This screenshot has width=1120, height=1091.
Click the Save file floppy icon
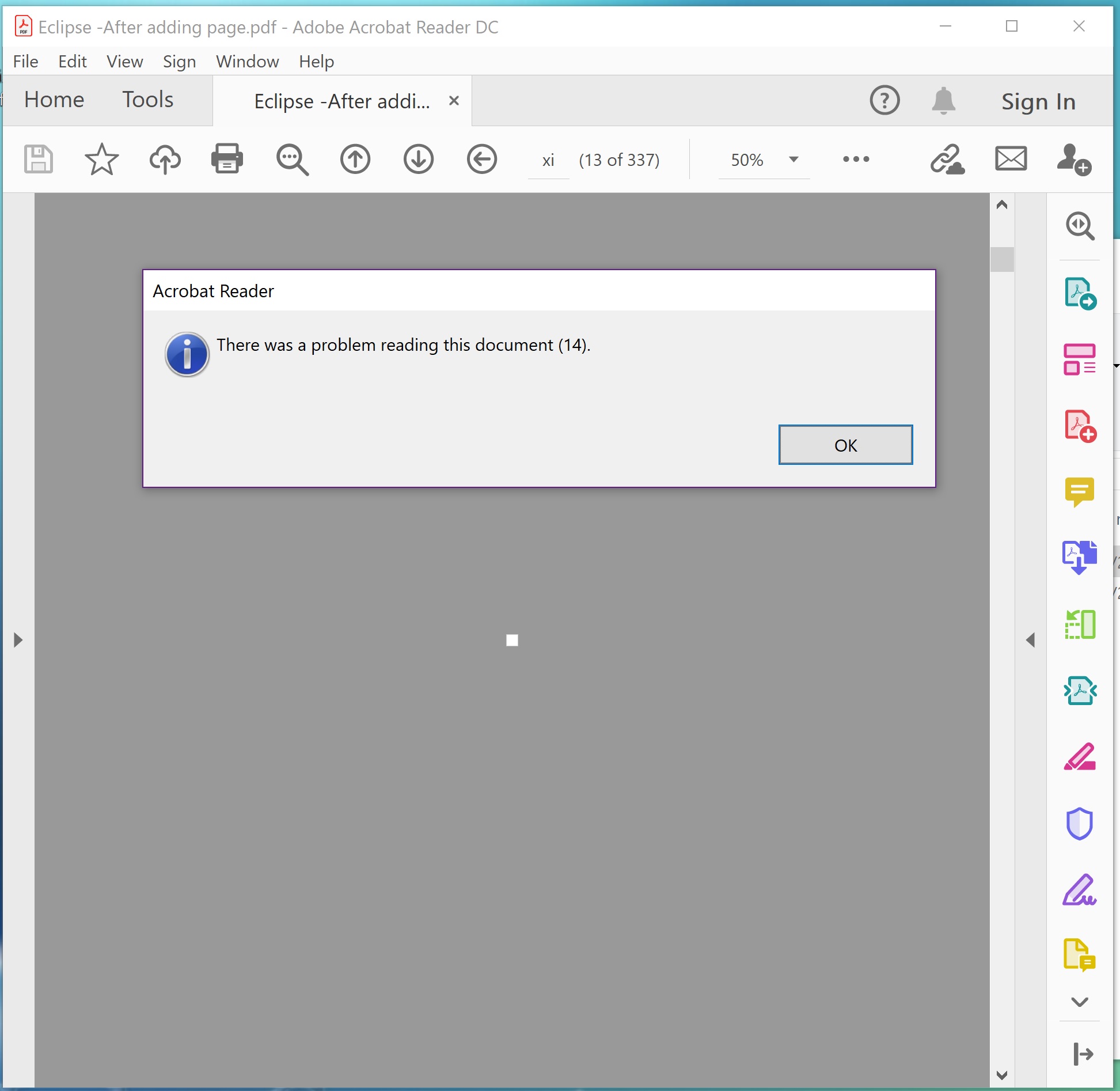[39, 159]
